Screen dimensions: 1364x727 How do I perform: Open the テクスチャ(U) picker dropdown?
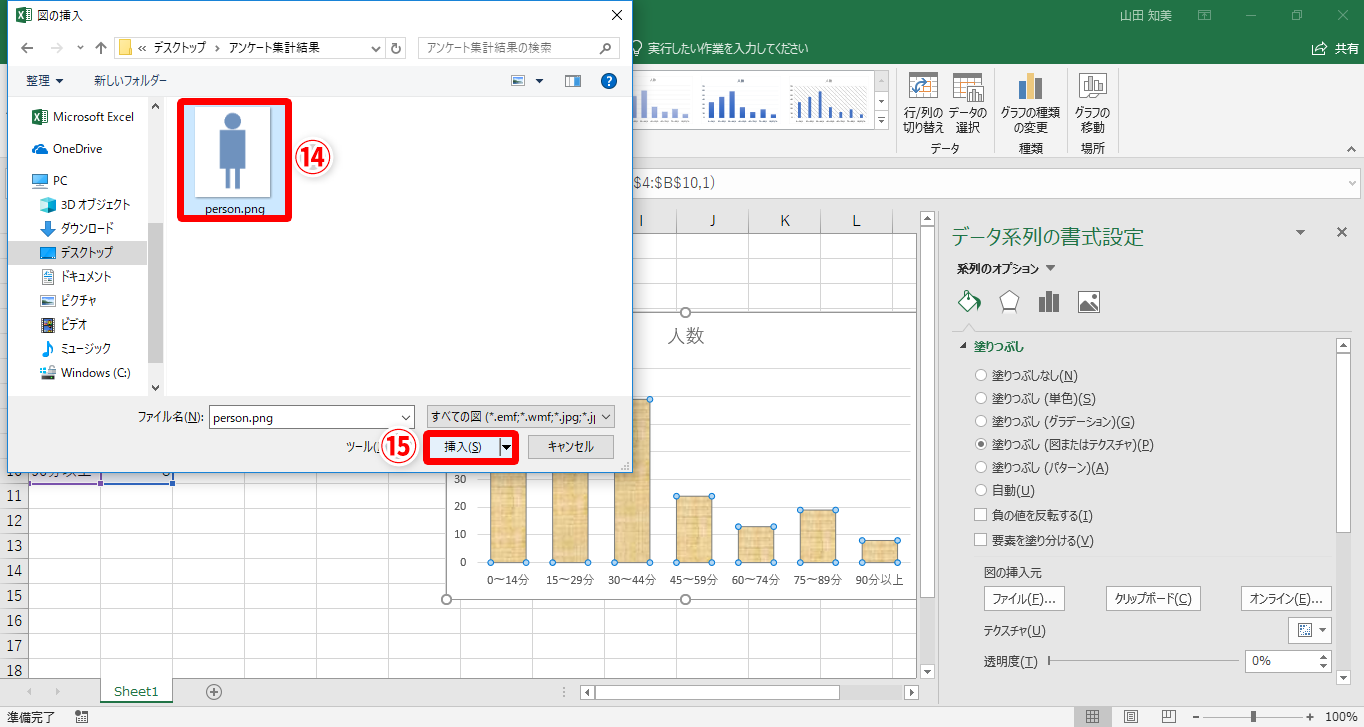(x=1310, y=630)
